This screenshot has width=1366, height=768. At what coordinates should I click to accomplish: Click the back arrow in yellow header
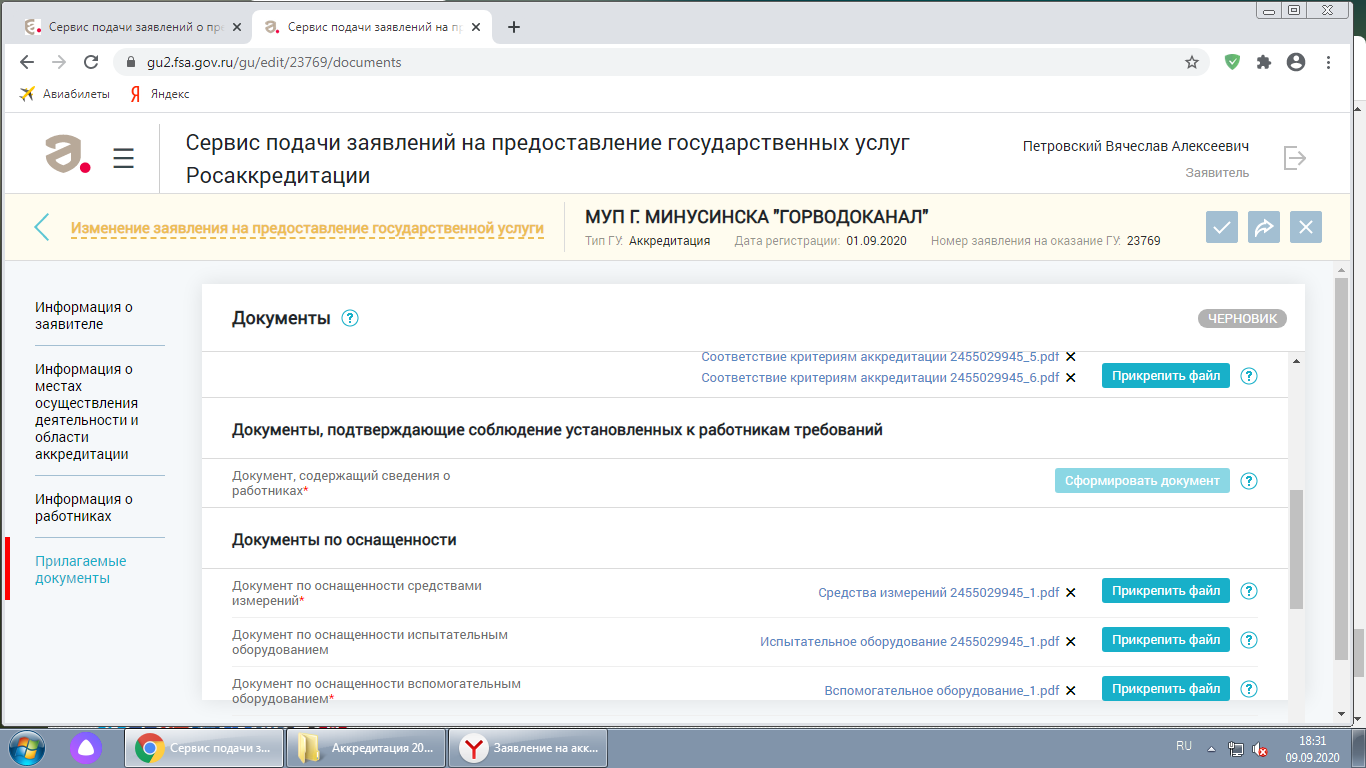(x=42, y=227)
